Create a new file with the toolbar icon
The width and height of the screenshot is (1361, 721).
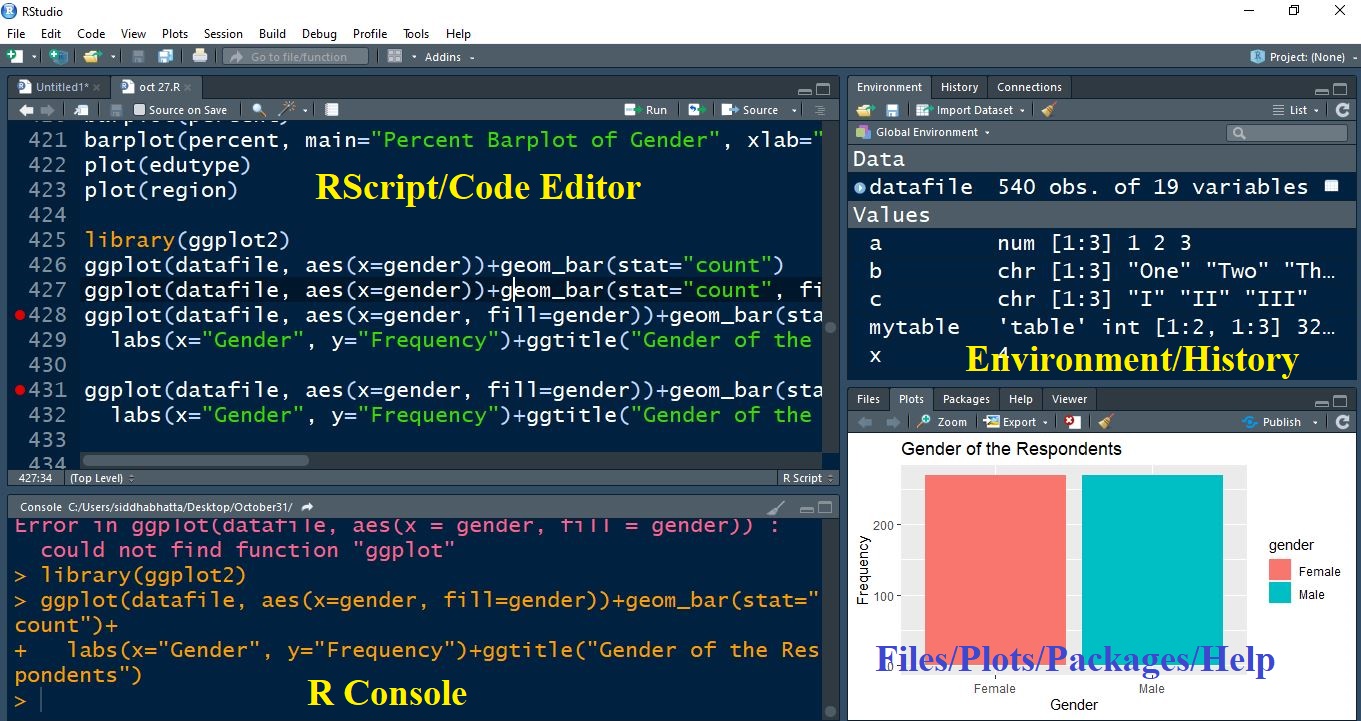click(15, 57)
